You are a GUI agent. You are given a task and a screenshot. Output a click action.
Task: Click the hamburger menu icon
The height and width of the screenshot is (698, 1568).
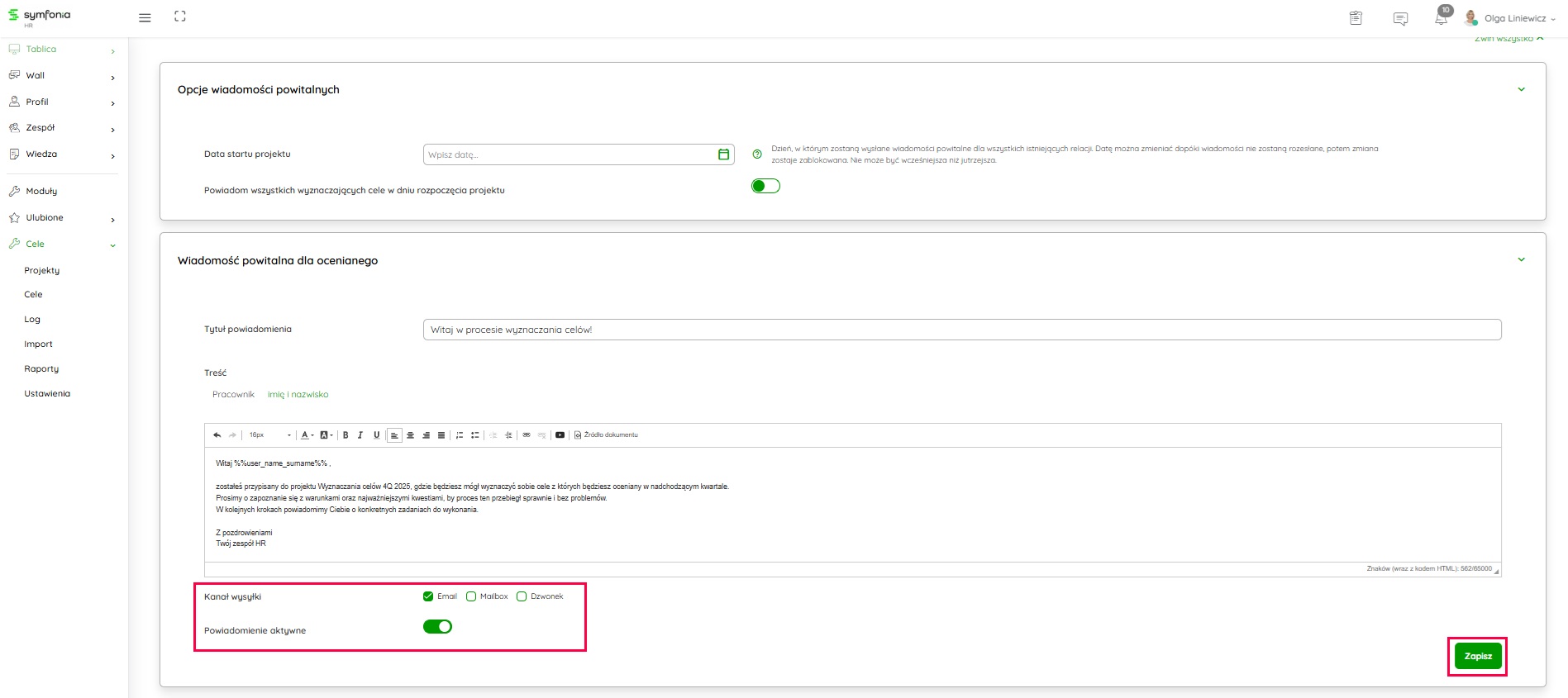point(145,17)
